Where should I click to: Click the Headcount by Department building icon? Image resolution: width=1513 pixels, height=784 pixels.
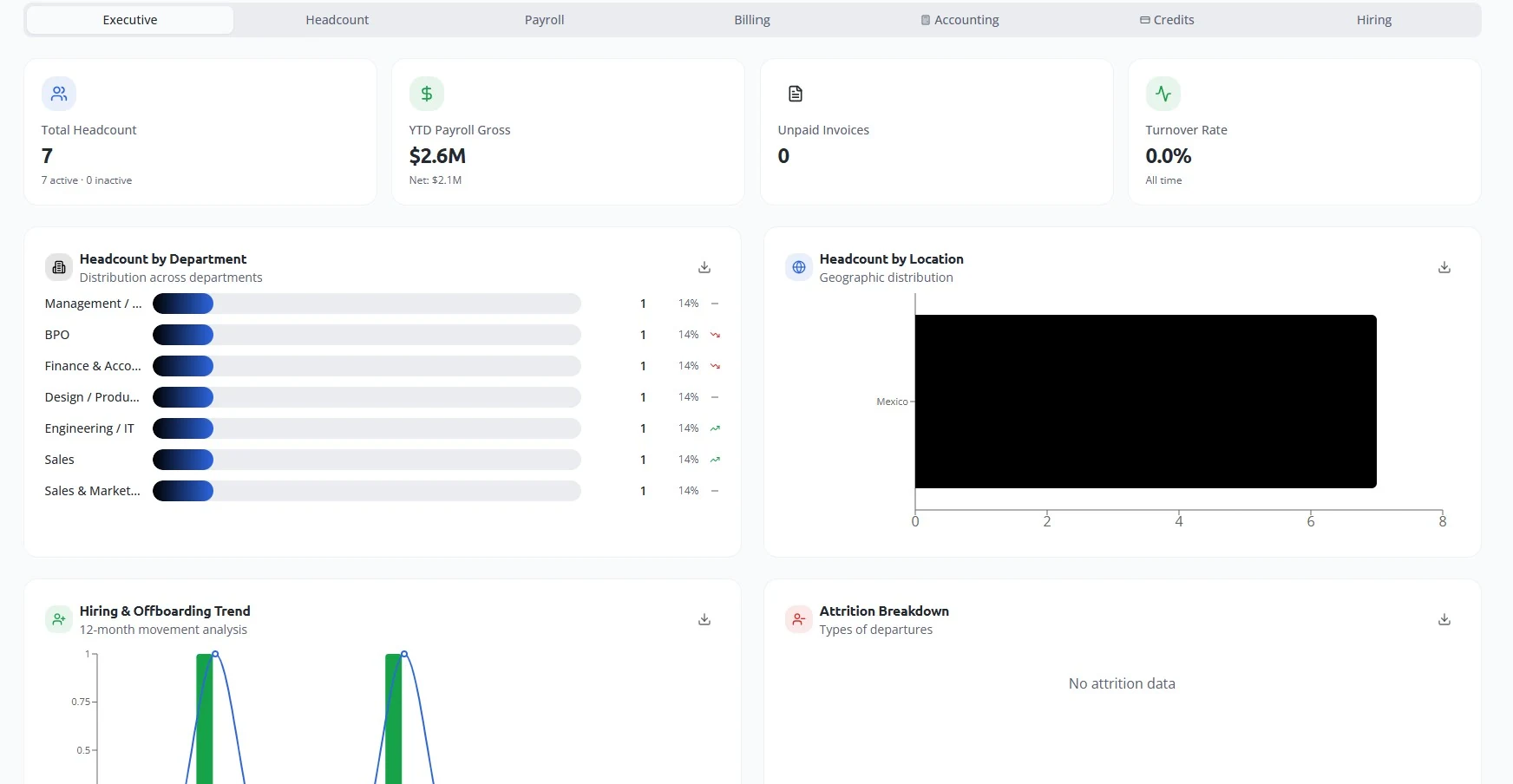pos(59,267)
